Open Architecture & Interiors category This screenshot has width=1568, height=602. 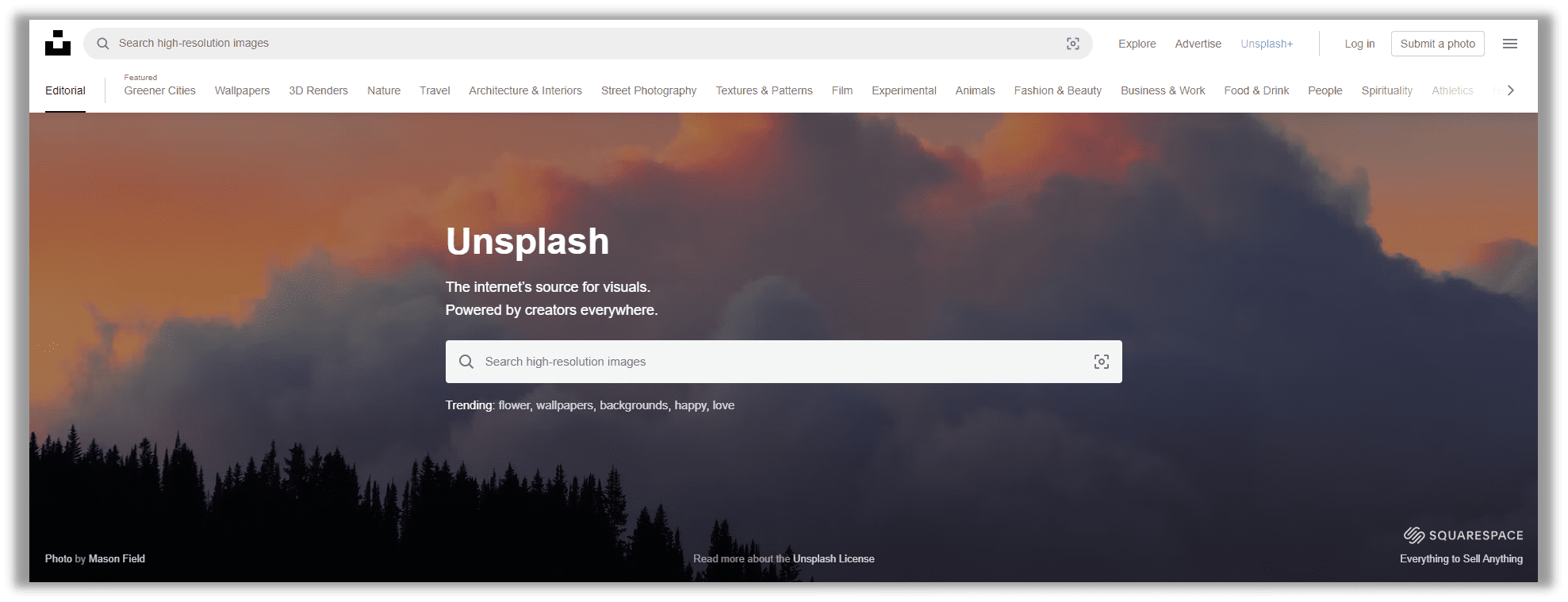coord(525,90)
